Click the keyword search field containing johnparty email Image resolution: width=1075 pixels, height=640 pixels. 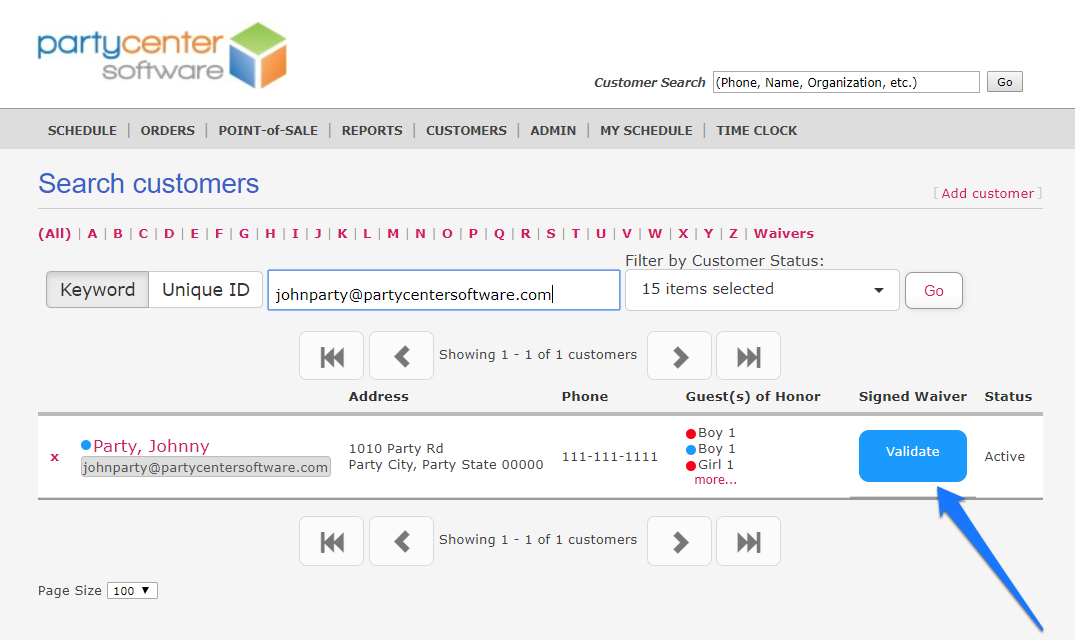[444, 290]
